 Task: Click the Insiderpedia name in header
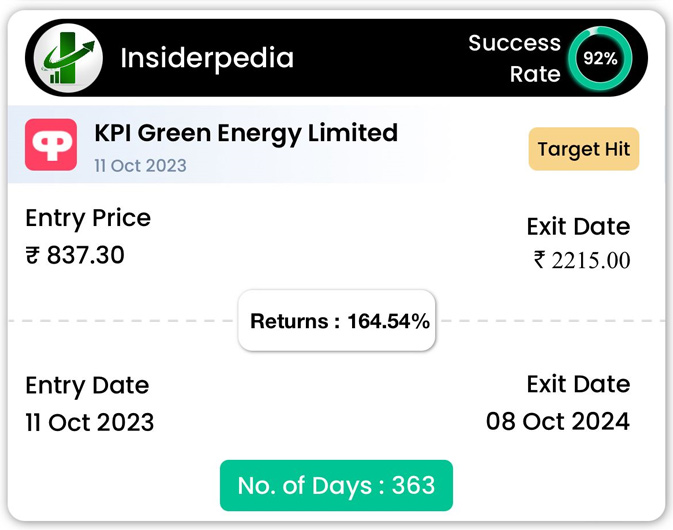[207, 58]
